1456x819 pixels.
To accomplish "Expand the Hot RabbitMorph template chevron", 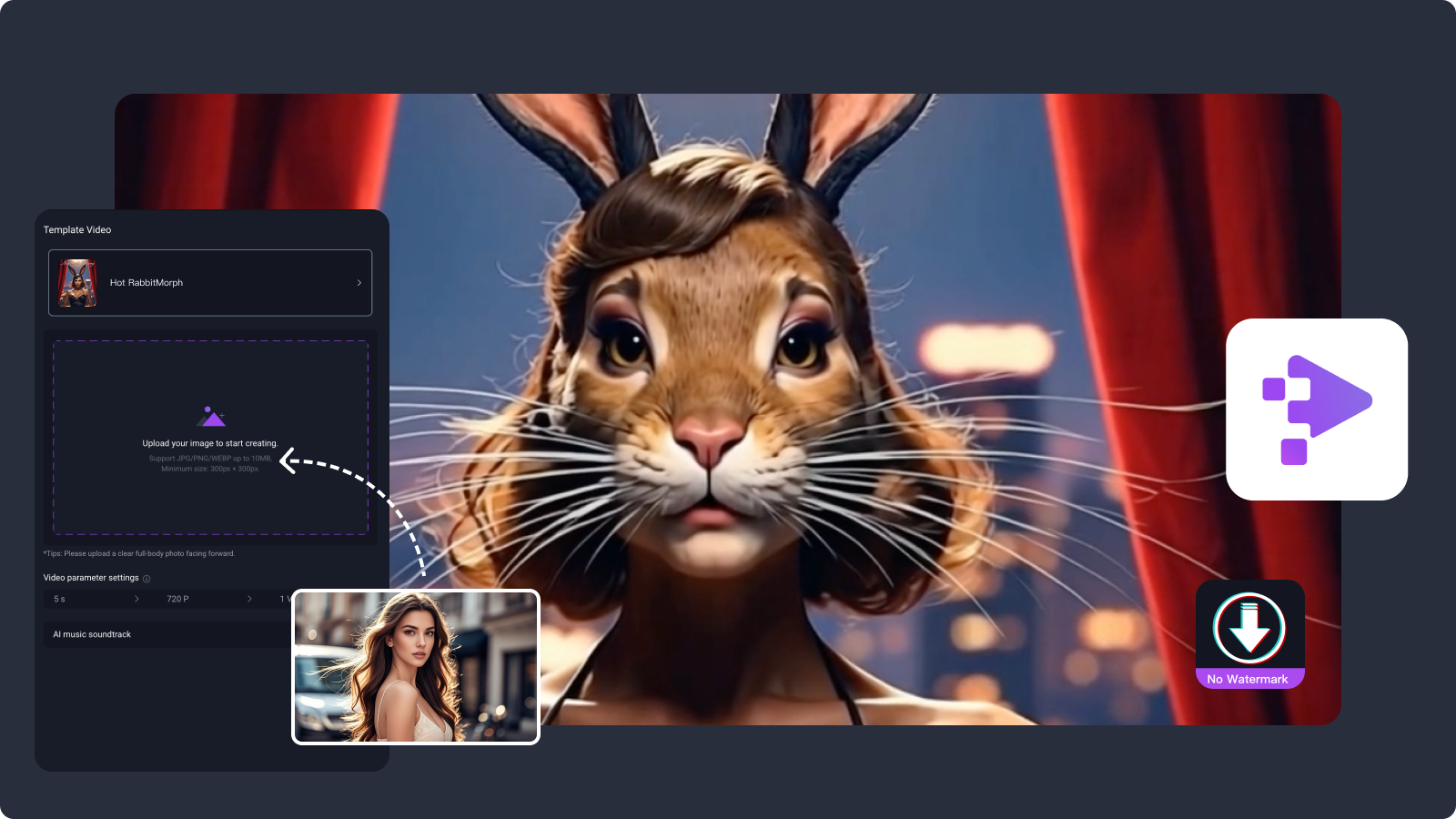I will [359, 282].
